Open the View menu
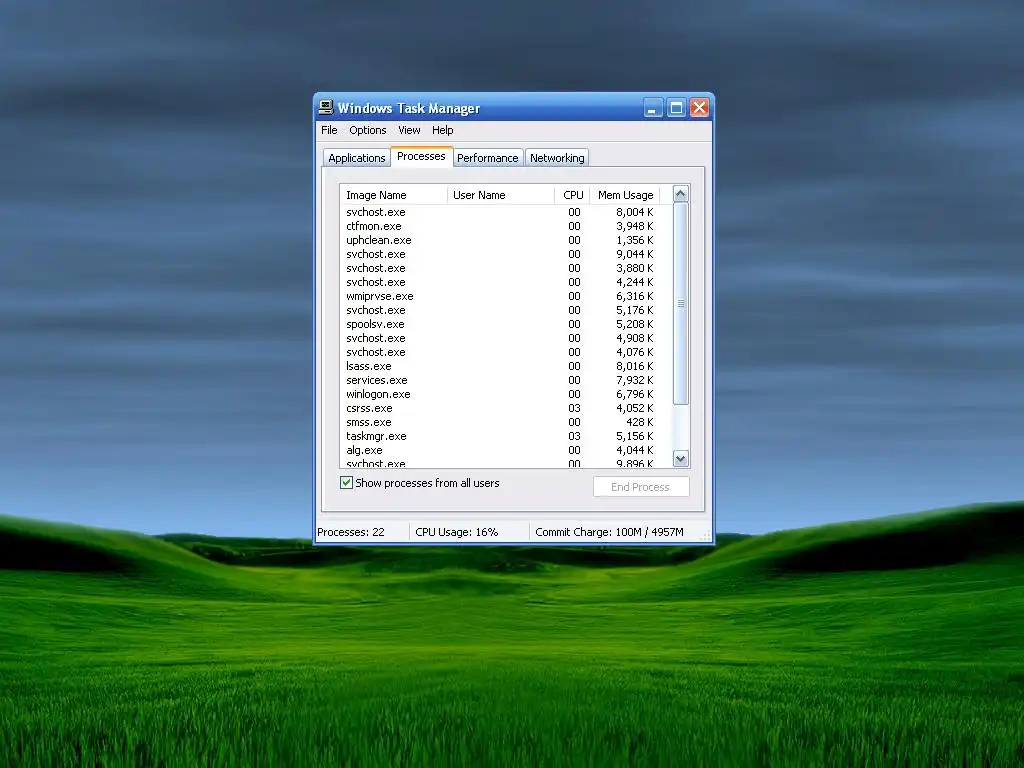This screenshot has width=1024, height=768. click(409, 130)
